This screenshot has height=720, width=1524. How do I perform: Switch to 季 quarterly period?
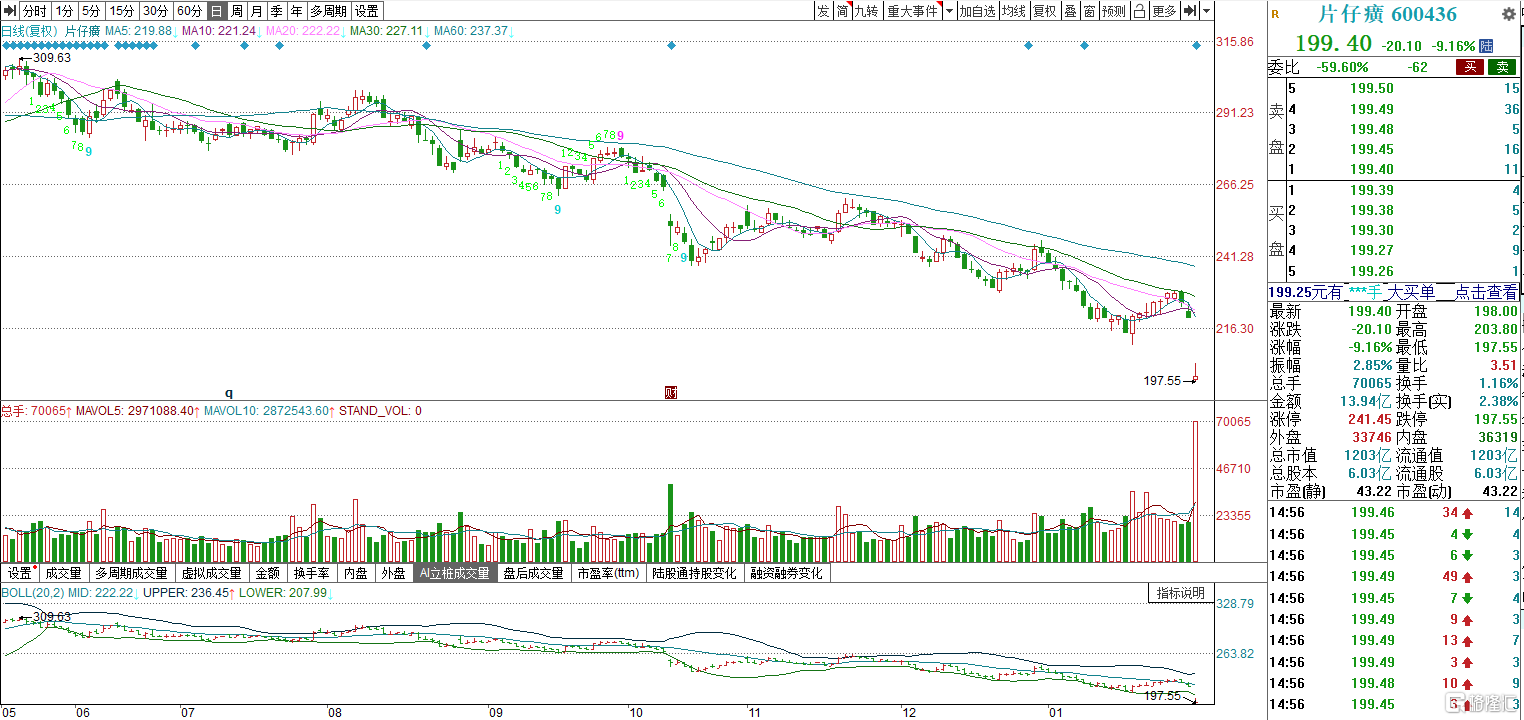pyautogui.click(x=276, y=11)
